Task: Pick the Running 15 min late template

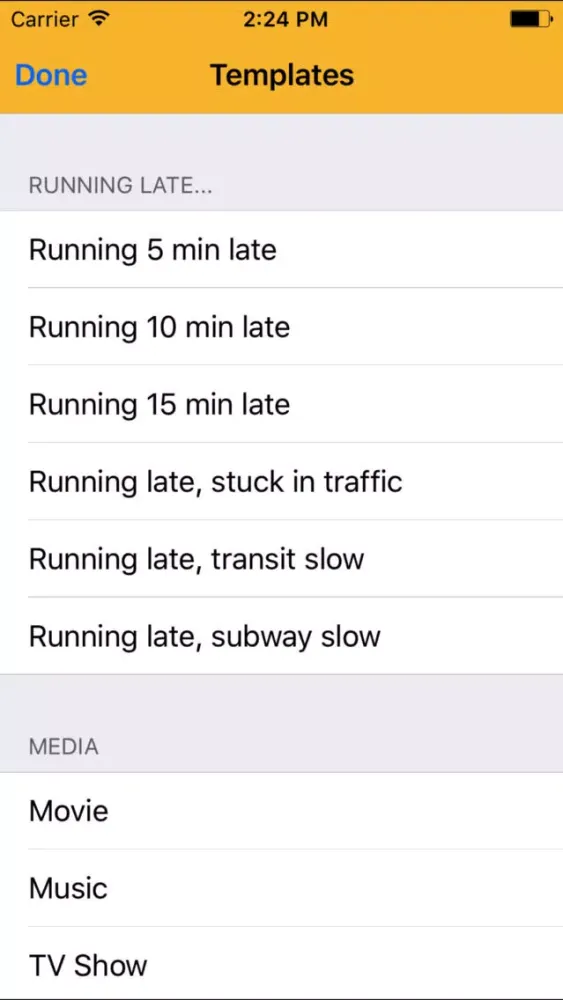Action: tap(281, 404)
